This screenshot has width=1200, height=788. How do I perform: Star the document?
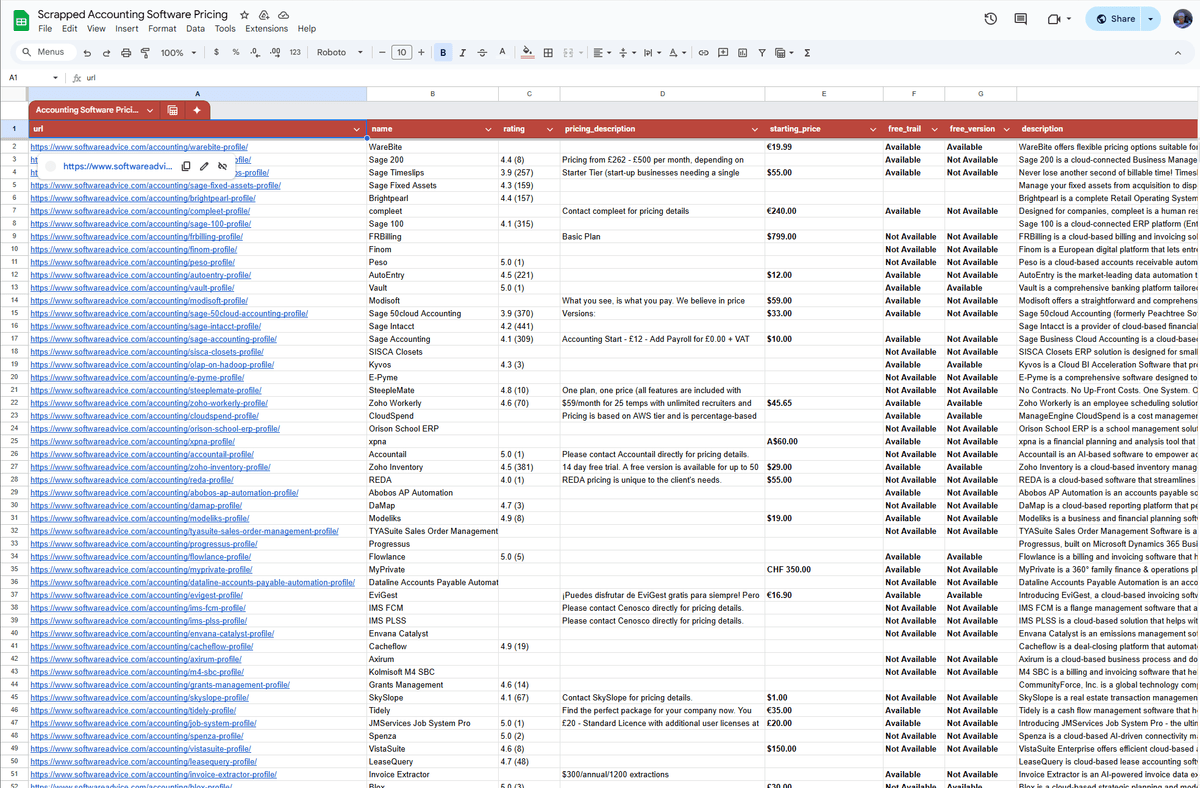(x=245, y=16)
